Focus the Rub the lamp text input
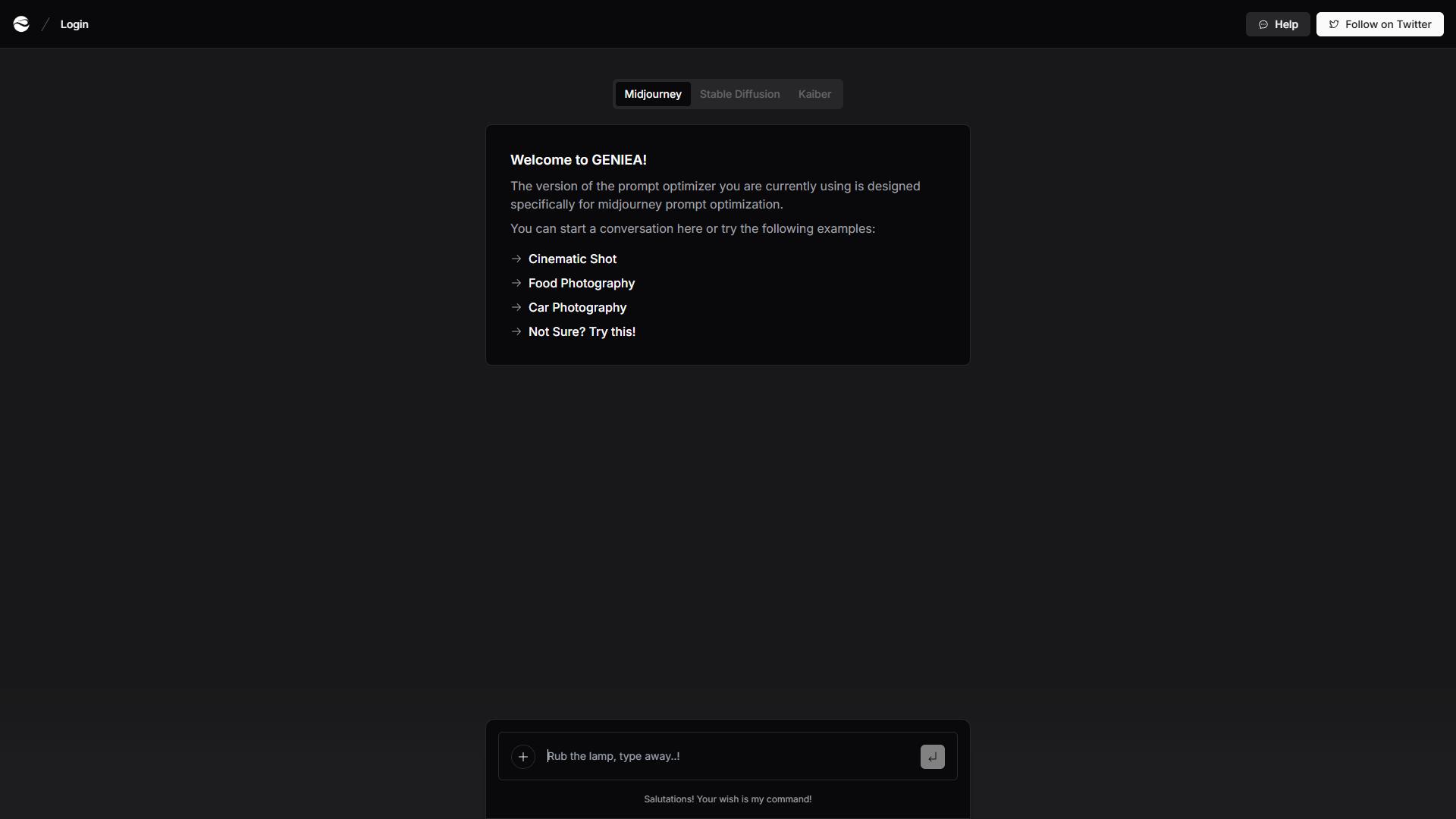The height and width of the screenshot is (819, 1456). coord(728,756)
